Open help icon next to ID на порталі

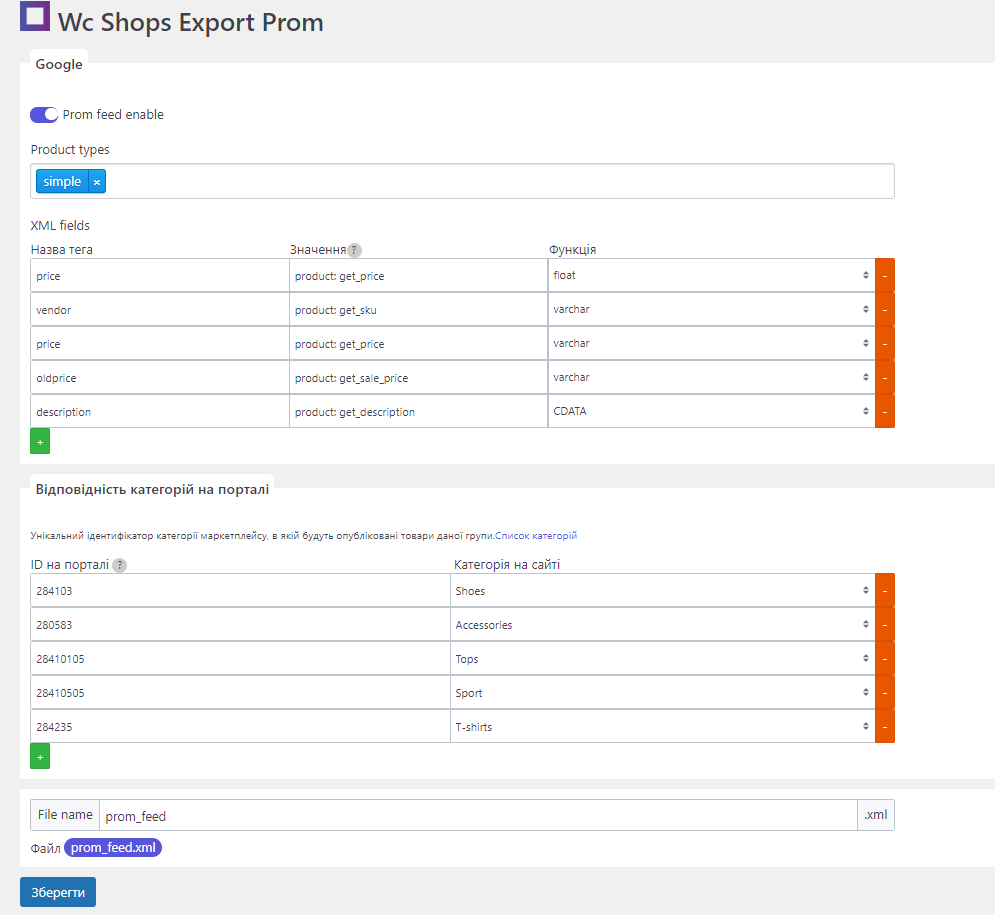pos(119,565)
